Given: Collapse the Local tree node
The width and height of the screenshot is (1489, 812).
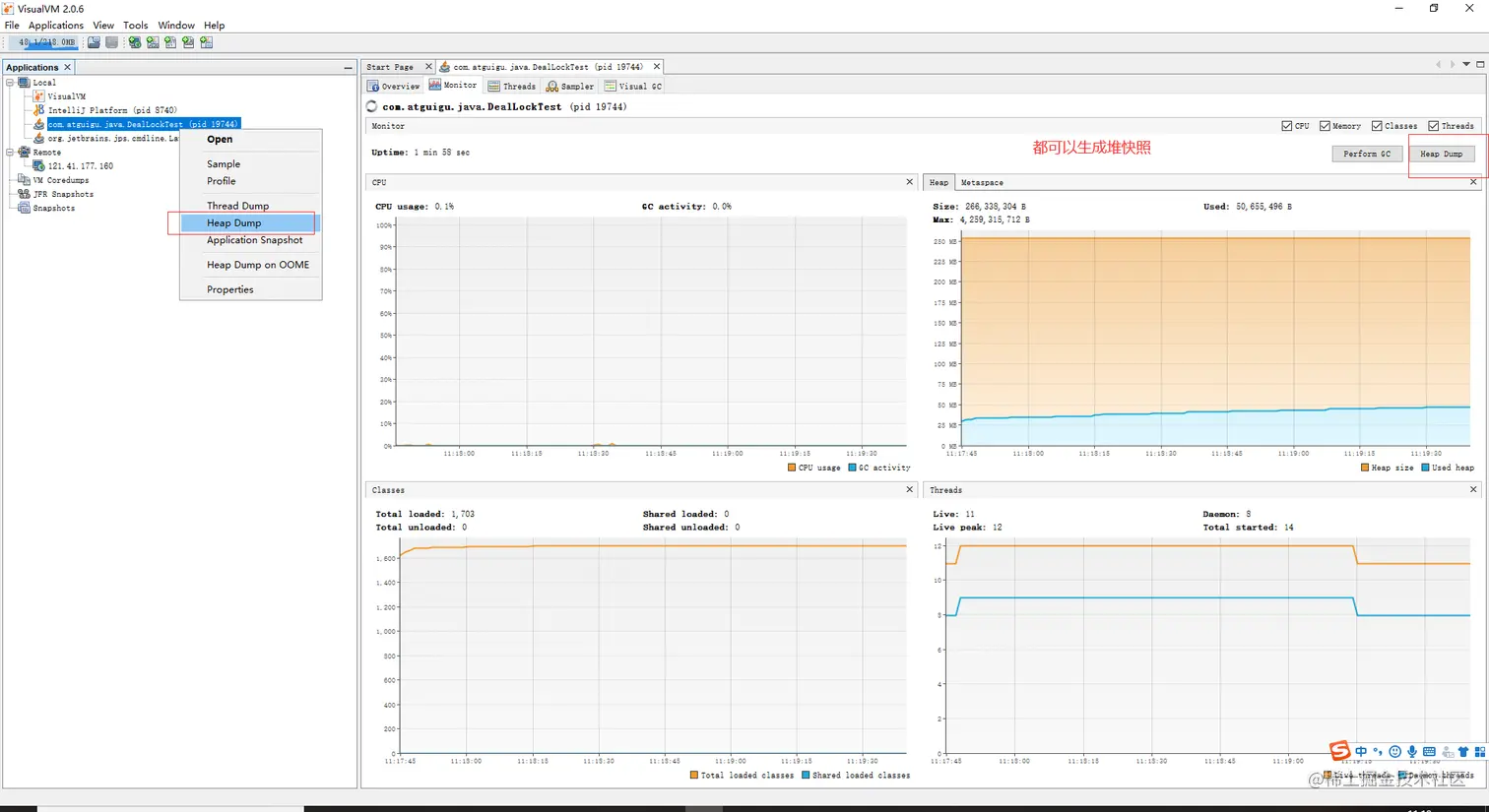Looking at the screenshot, I should [x=10, y=83].
